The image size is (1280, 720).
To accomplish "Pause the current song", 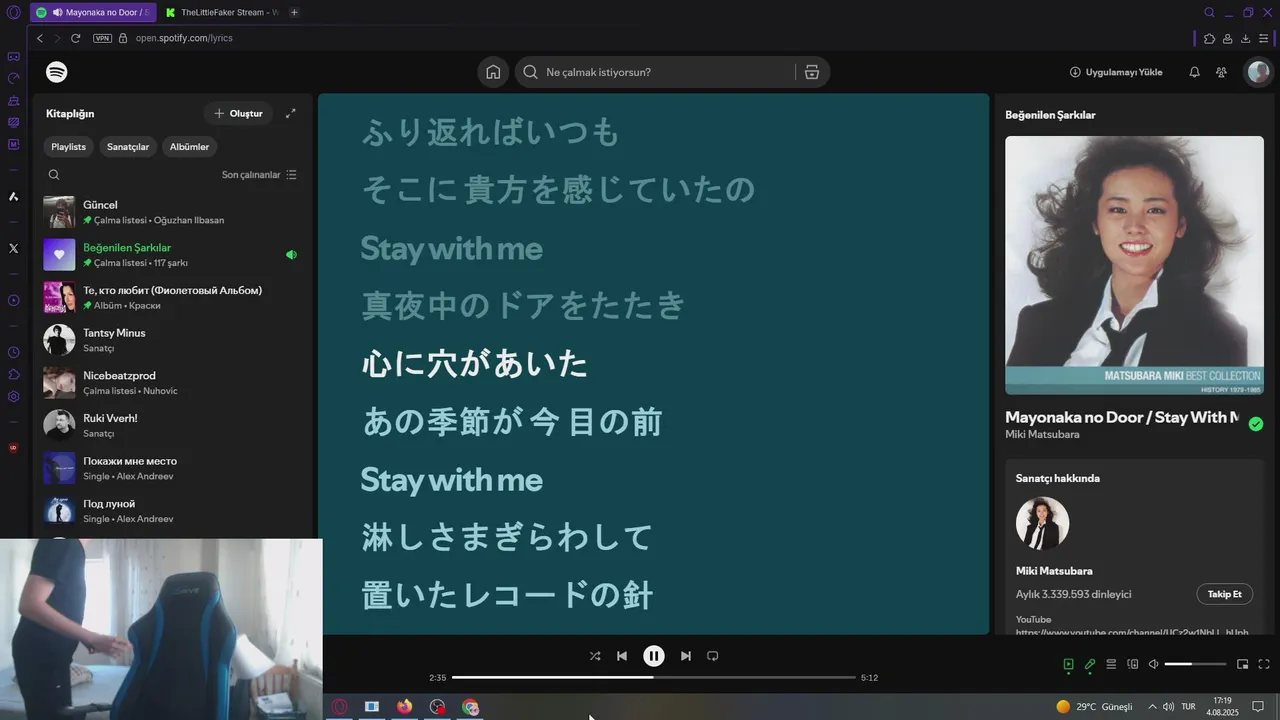I will [x=653, y=656].
